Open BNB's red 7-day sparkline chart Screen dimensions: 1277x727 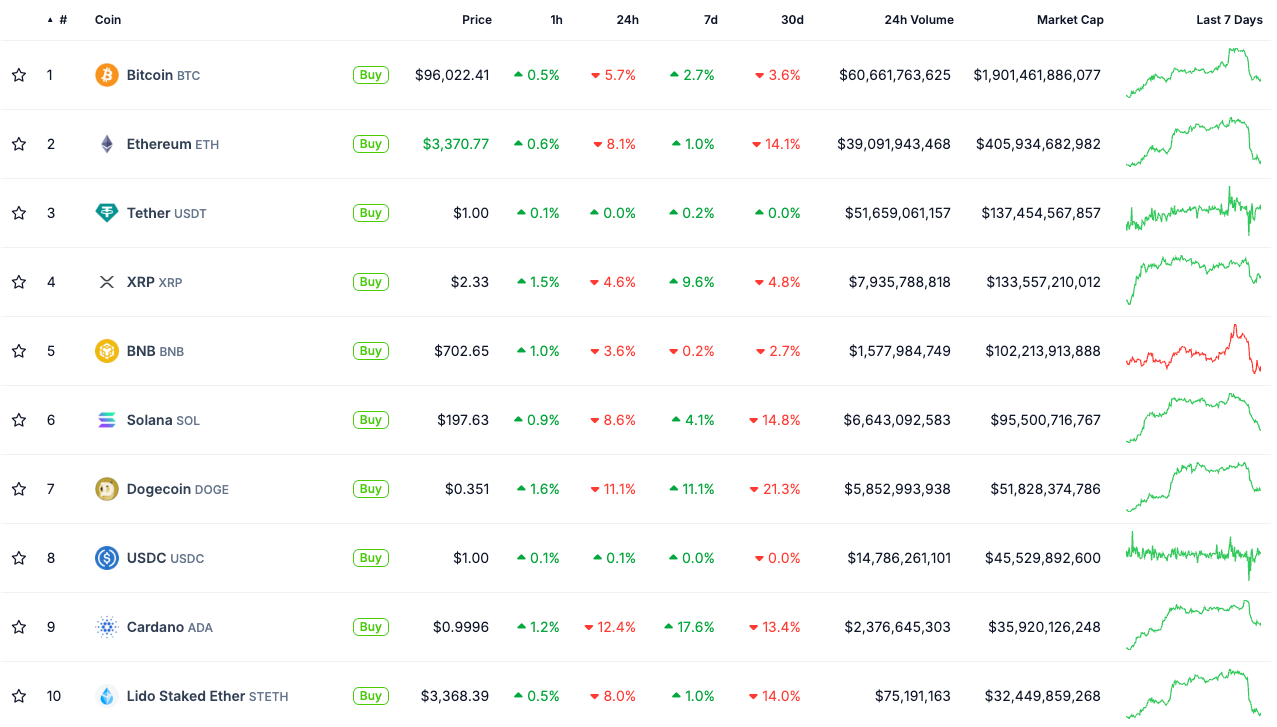point(1193,348)
